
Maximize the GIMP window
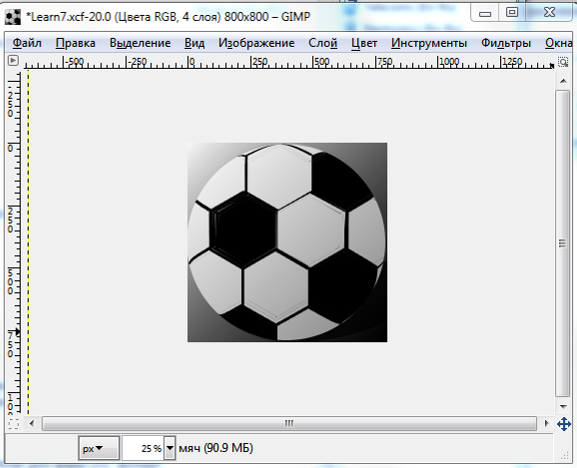(512, 13)
